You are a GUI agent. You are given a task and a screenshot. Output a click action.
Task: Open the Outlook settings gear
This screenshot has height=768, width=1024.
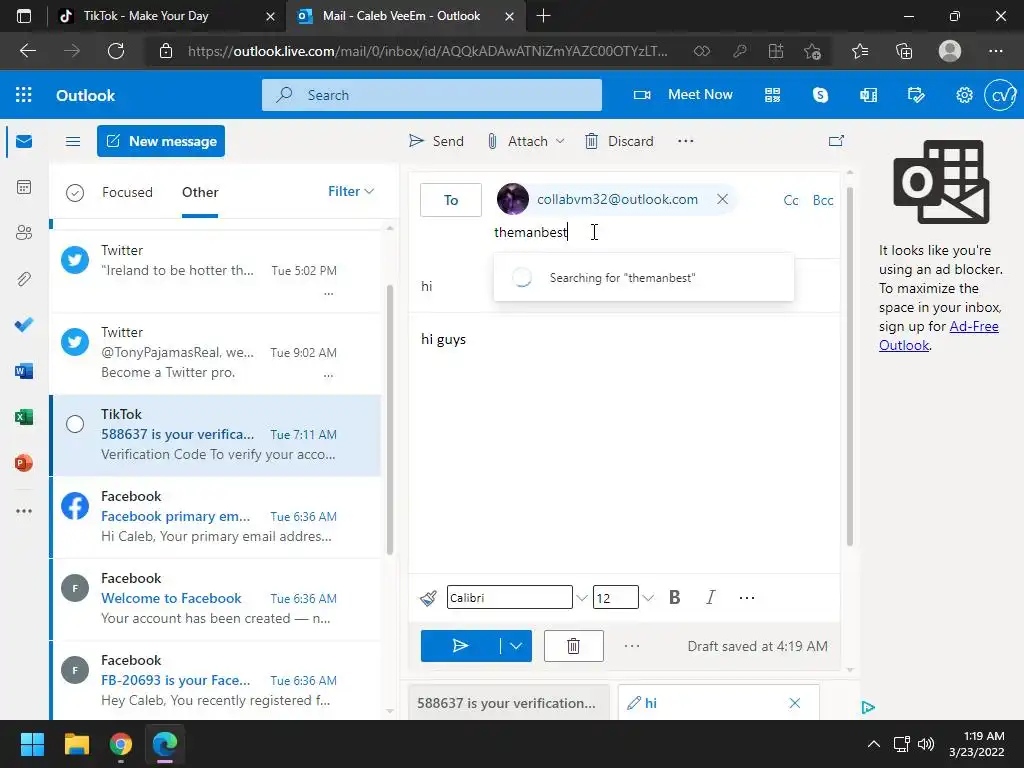click(964, 95)
